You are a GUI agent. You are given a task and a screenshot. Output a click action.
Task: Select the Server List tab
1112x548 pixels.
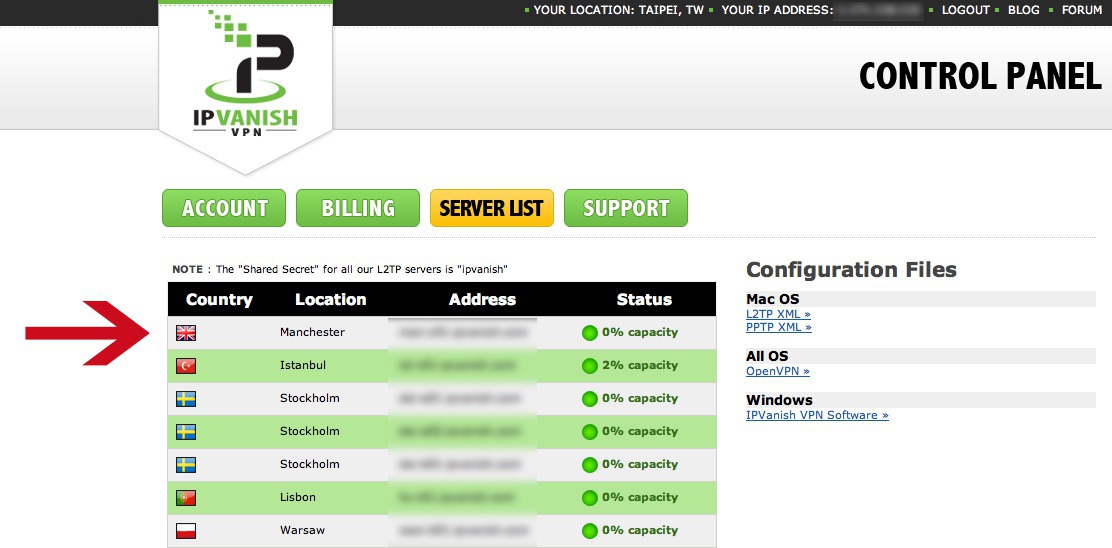(491, 208)
